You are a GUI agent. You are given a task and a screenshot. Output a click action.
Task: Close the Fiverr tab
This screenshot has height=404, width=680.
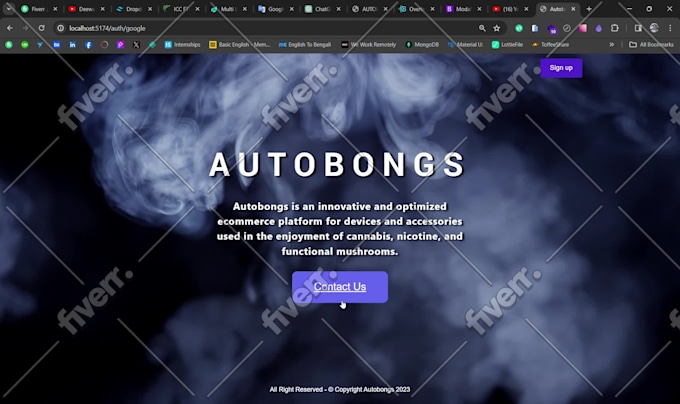coord(55,9)
